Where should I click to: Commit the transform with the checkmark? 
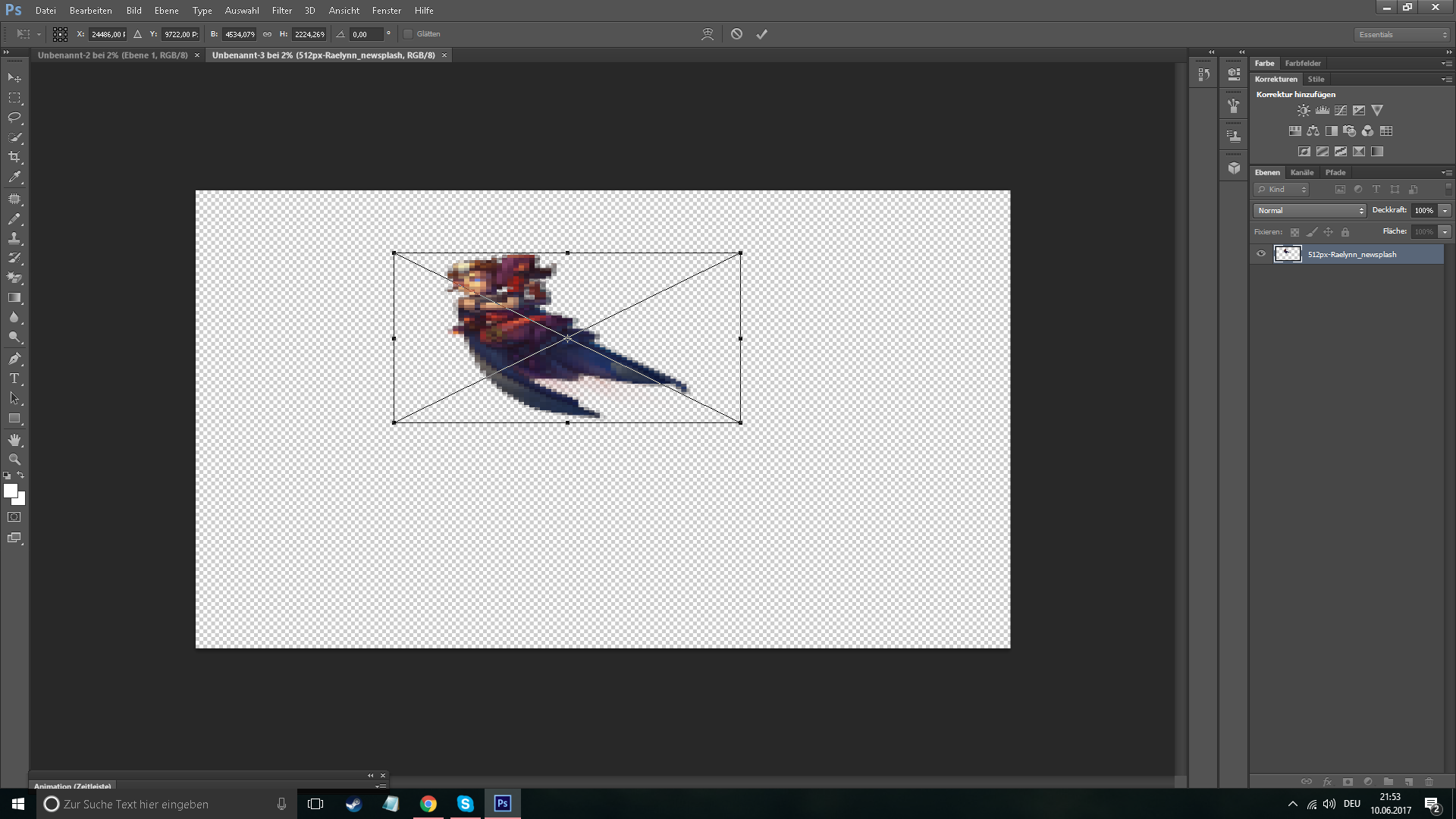click(762, 34)
